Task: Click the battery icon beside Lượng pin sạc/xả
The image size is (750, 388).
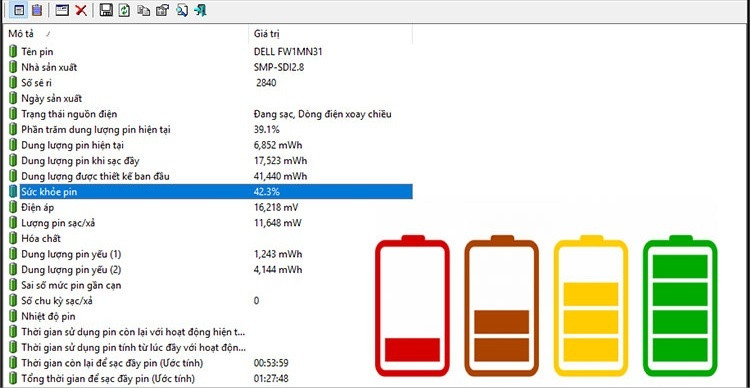Action: [13, 223]
